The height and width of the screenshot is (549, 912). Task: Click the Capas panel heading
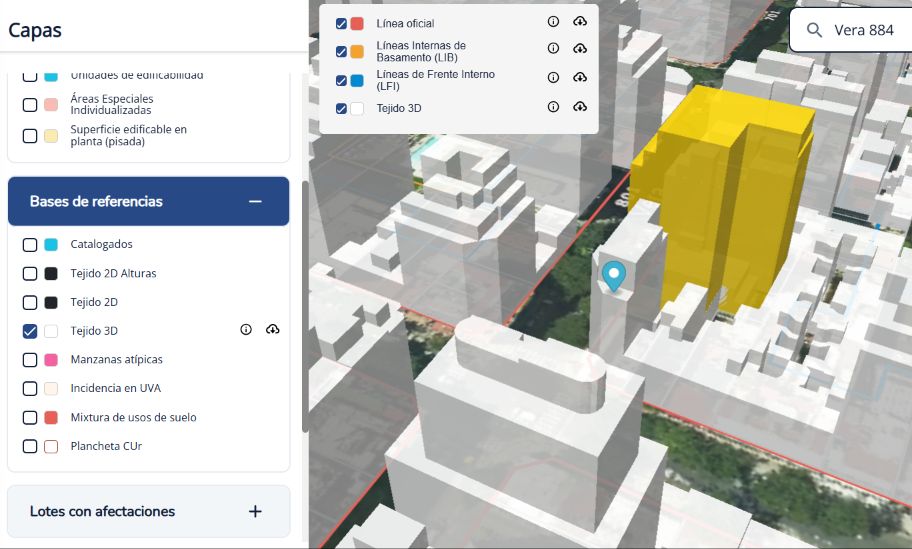35,30
